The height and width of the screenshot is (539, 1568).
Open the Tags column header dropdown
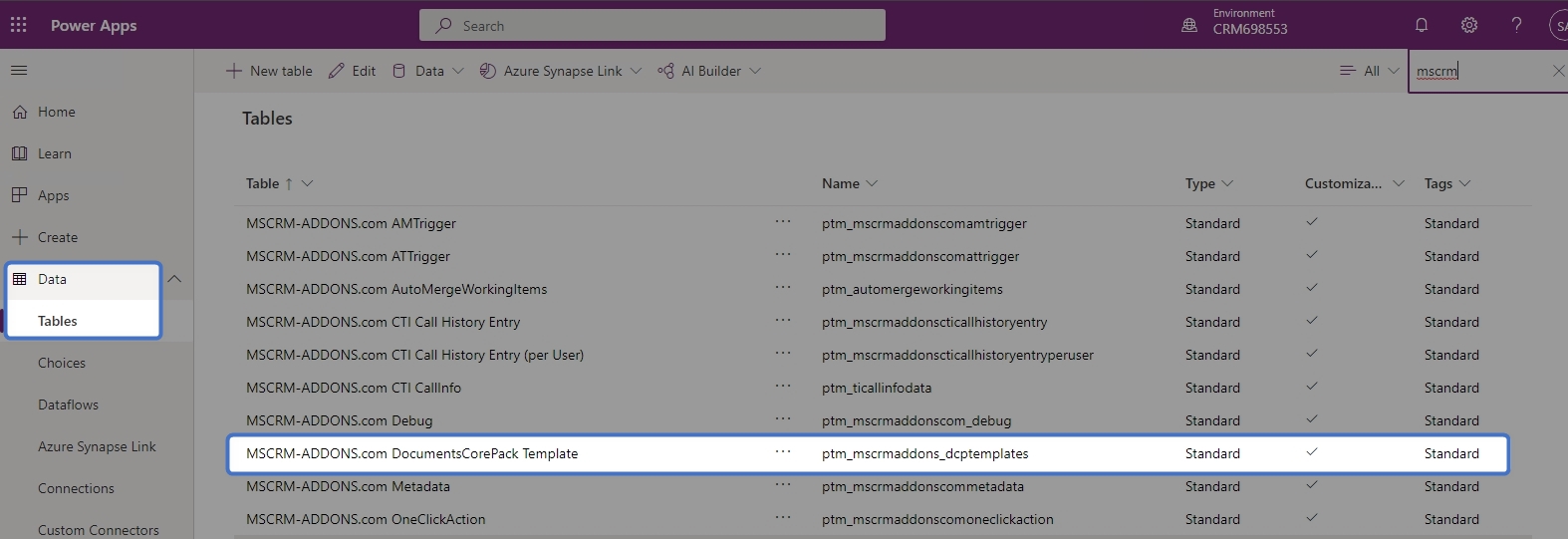click(x=1447, y=183)
